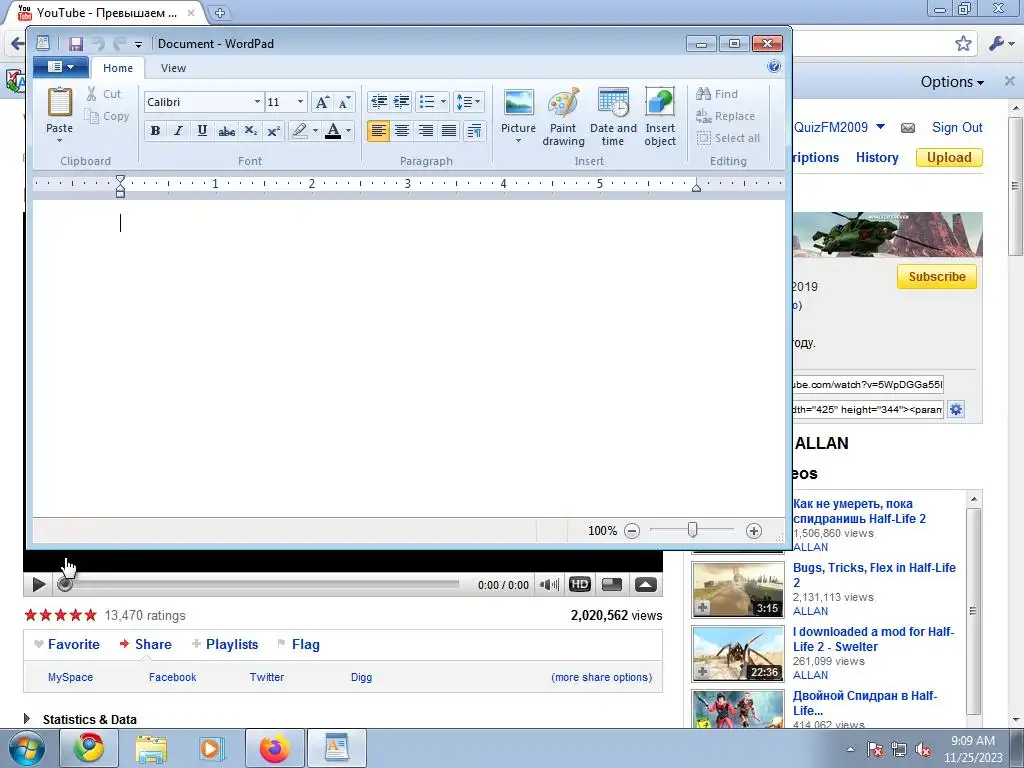Switch to the View ribbon tab
The image size is (1024, 768).
click(173, 68)
